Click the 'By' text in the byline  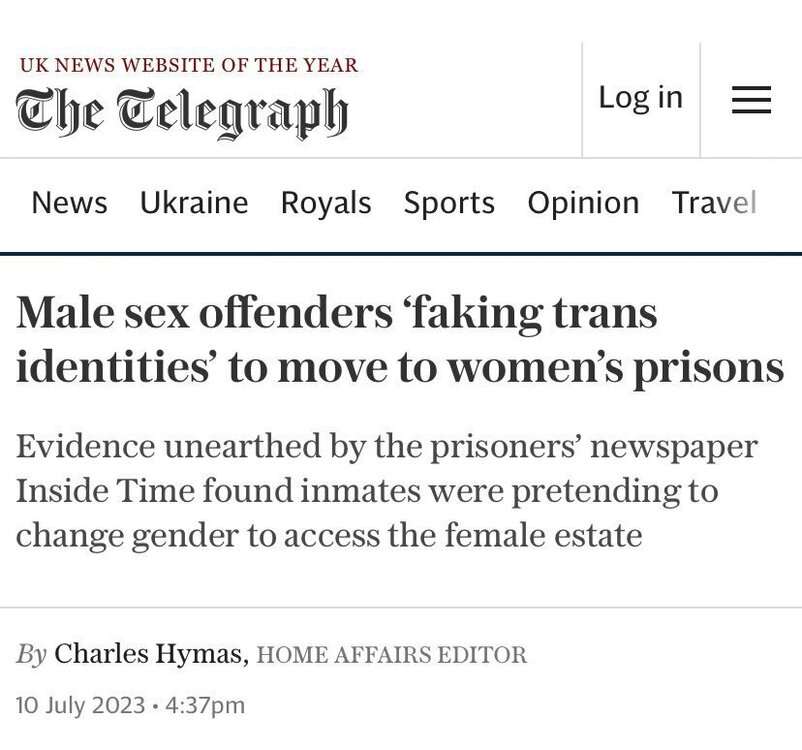point(31,654)
